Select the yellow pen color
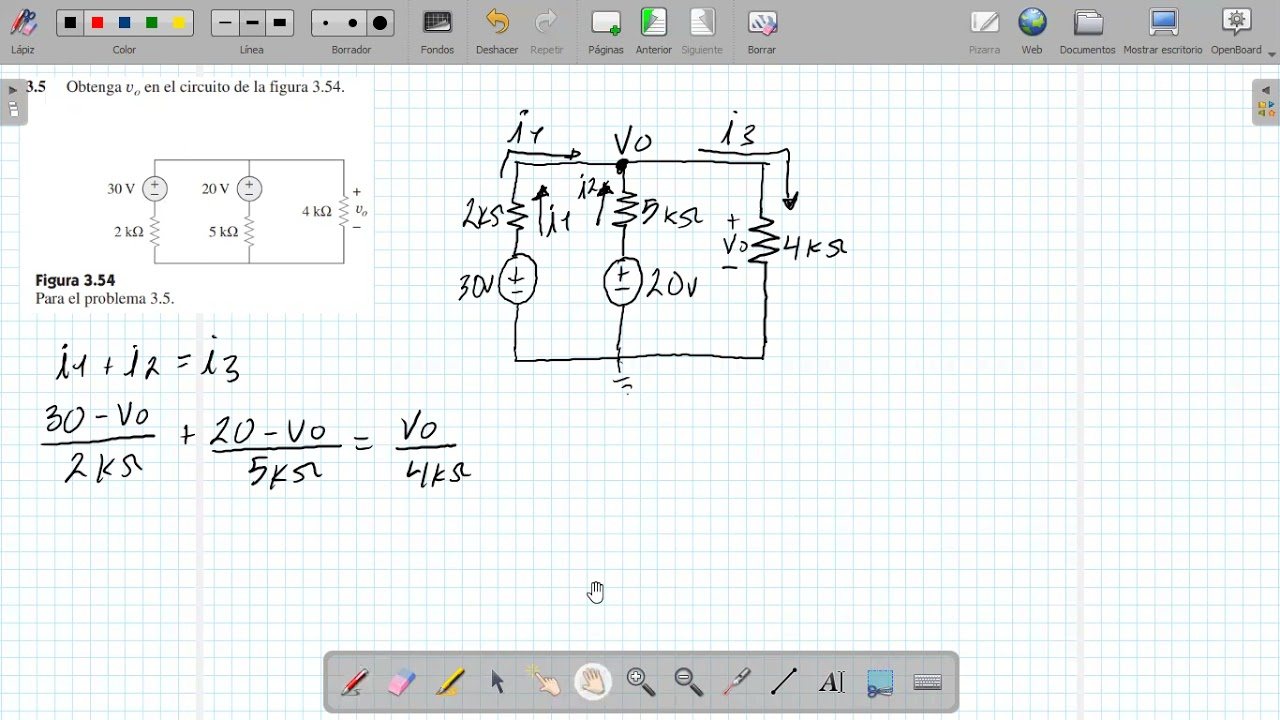Screen dimensions: 1280x720 pyautogui.click(x=179, y=23)
